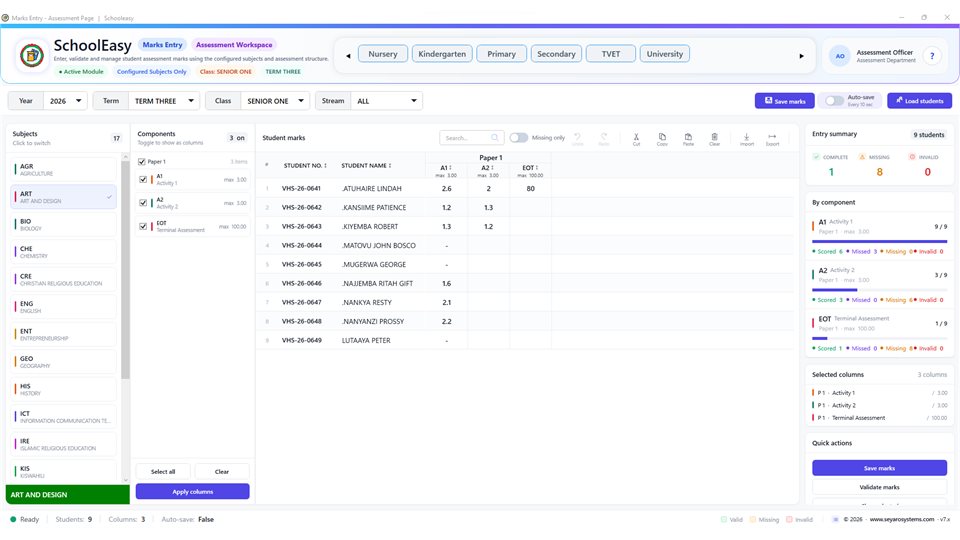This screenshot has height=540, width=960.
Task: Click the INVALID icon in Entry summary
Action: [x=912, y=157]
